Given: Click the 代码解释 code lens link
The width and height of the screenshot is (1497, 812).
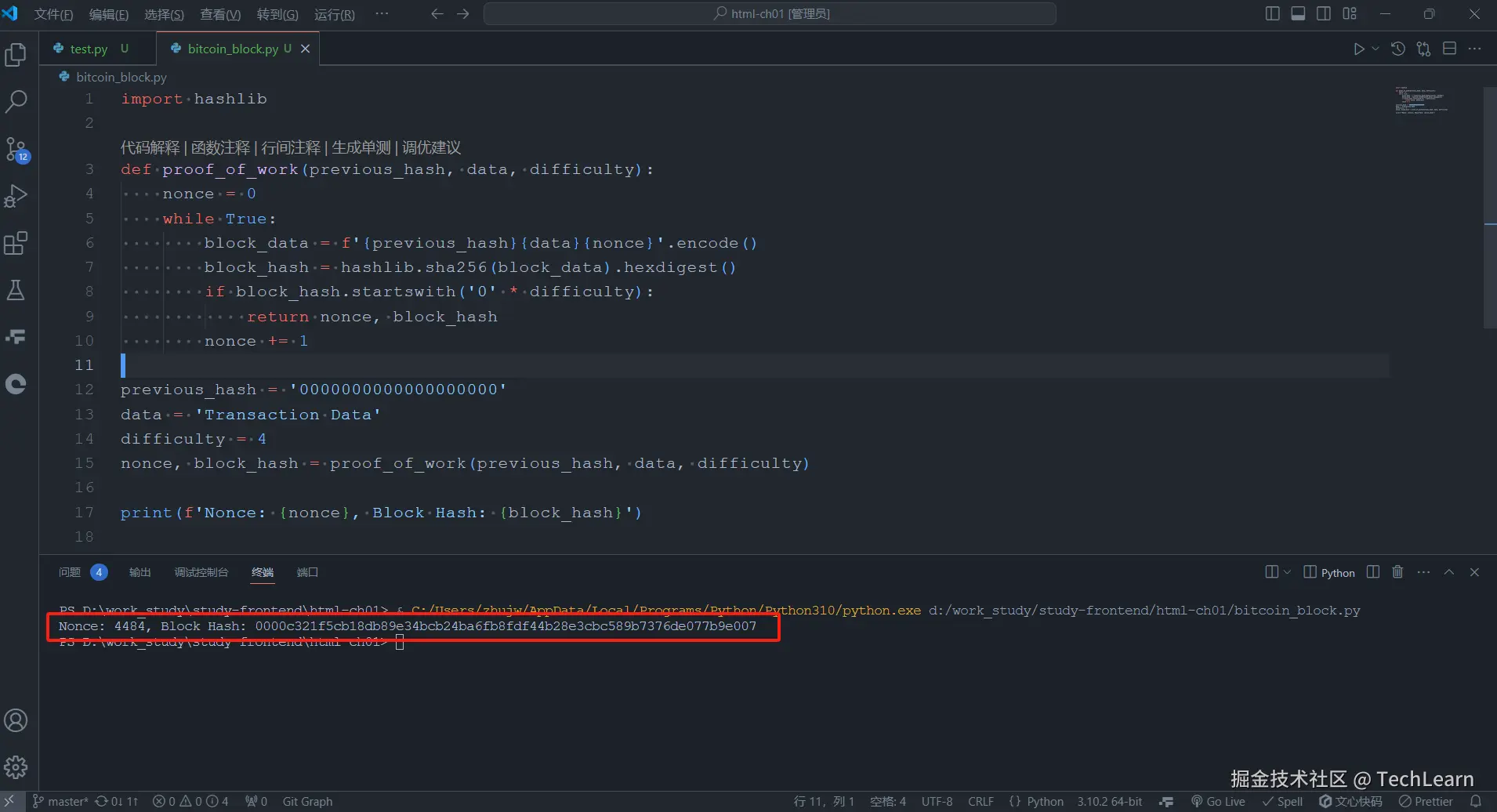Looking at the screenshot, I should click(150, 147).
